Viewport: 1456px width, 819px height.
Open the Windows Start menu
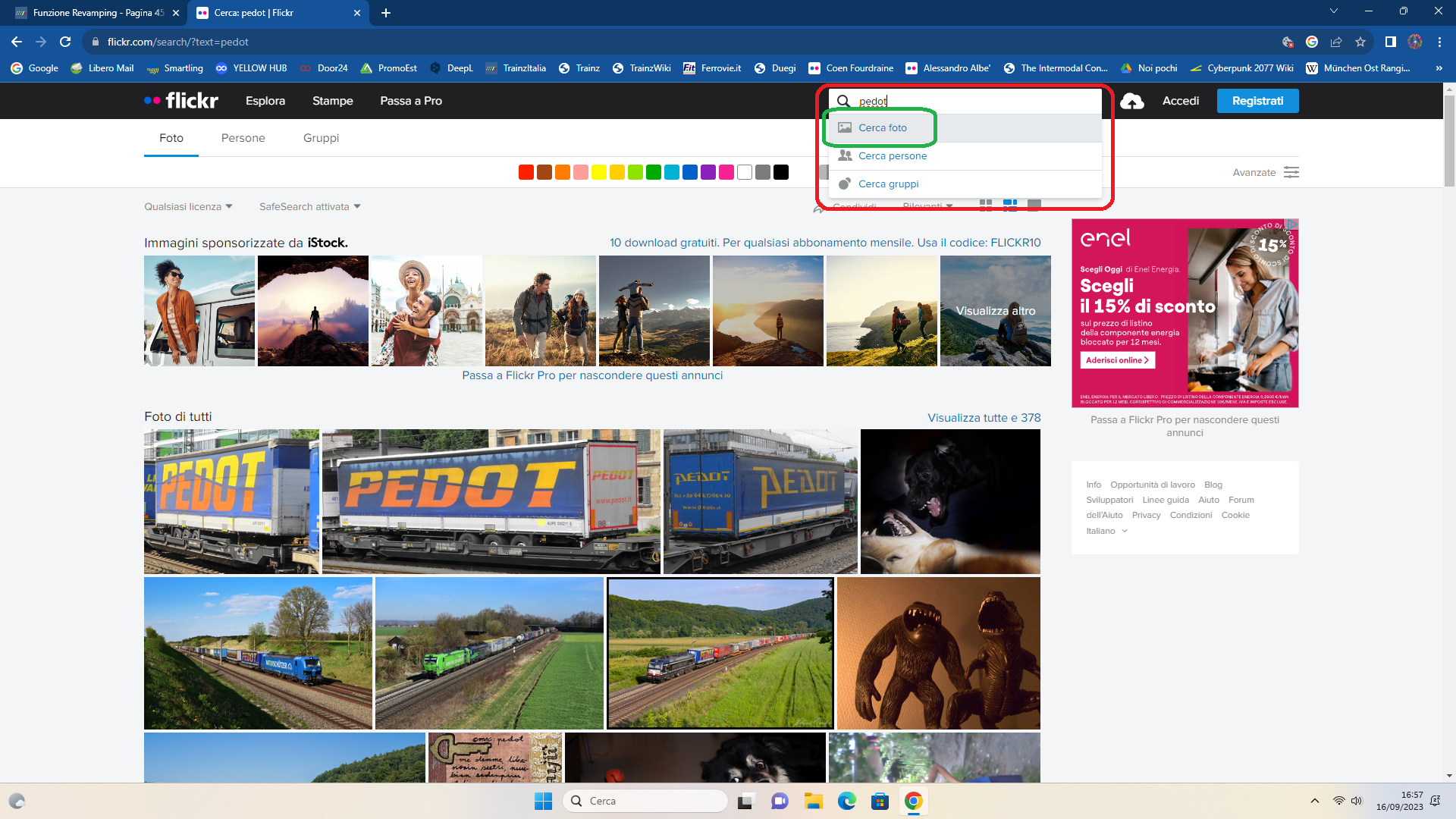pyautogui.click(x=544, y=801)
